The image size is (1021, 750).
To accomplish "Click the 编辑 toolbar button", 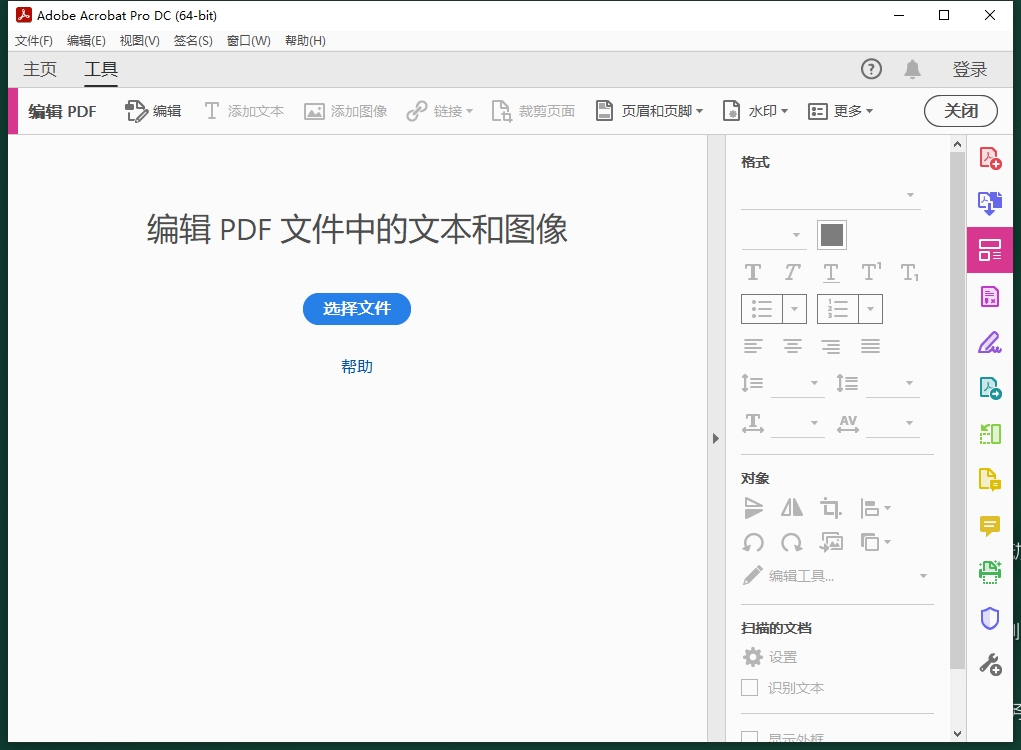I will pos(153,111).
